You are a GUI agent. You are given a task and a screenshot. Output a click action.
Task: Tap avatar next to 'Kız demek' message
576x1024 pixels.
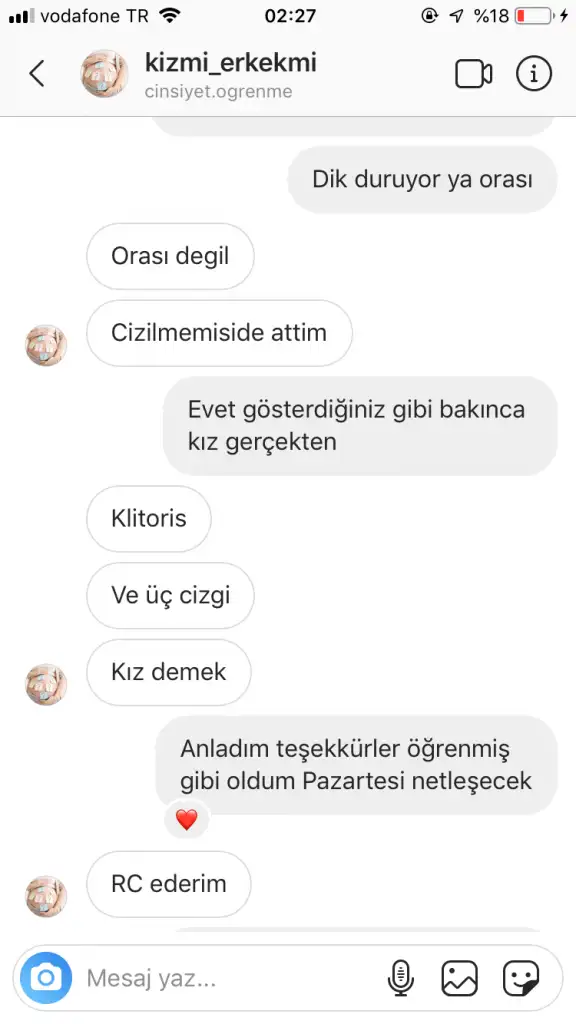coord(46,684)
